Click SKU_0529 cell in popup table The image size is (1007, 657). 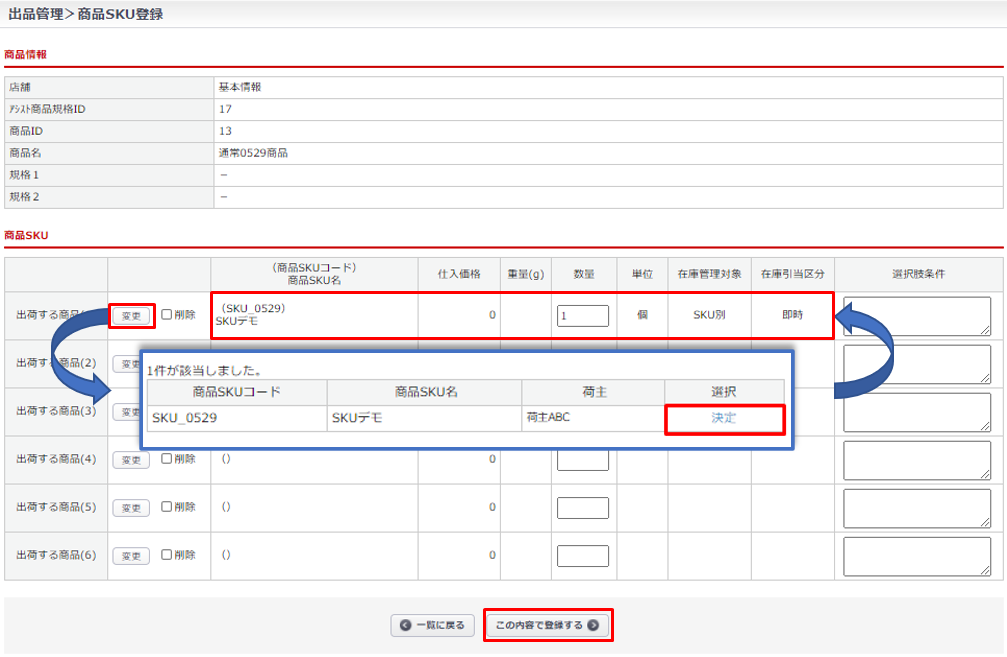tap(237, 418)
